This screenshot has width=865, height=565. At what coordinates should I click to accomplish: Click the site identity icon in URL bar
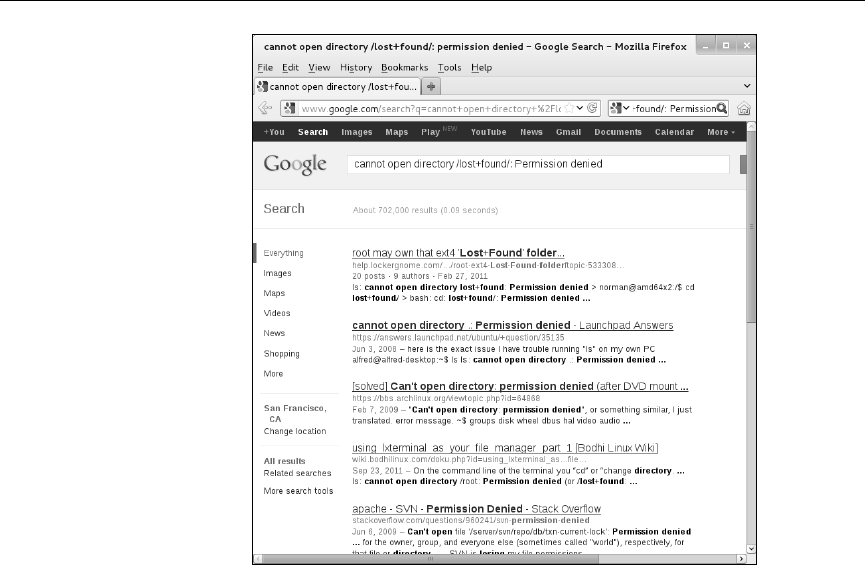pyautogui.click(x=290, y=109)
